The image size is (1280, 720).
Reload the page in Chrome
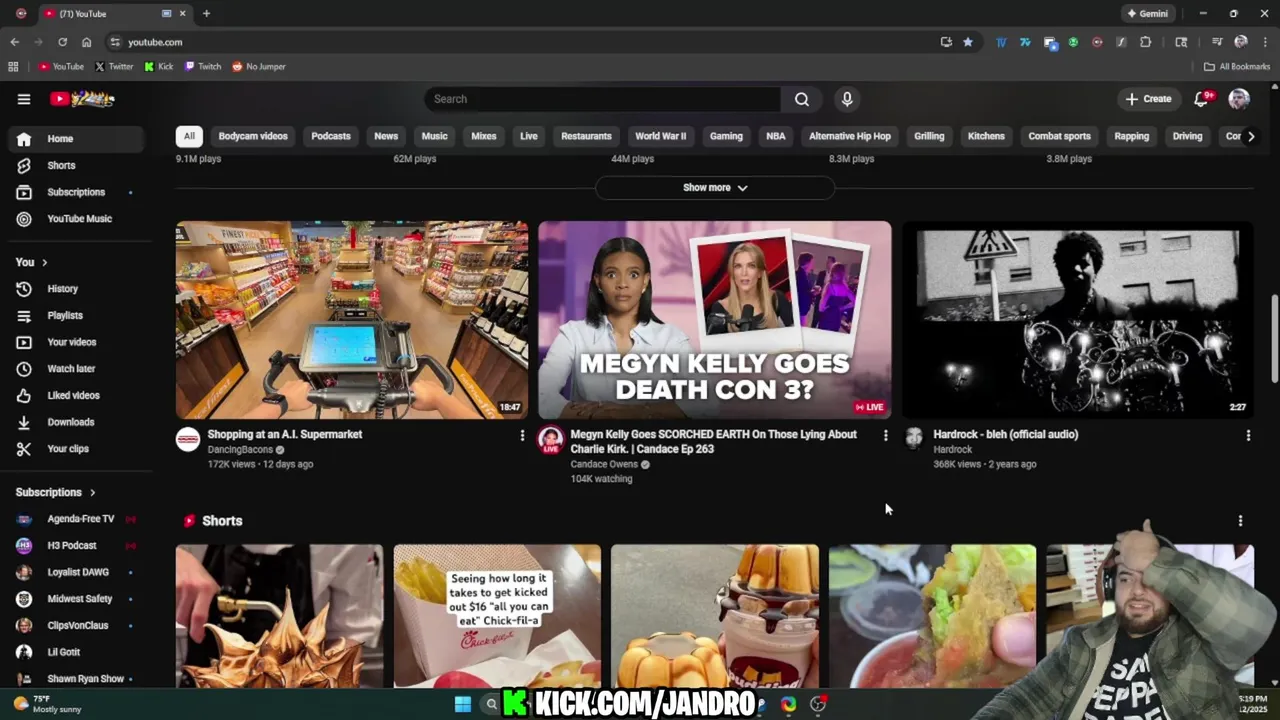(62, 42)
